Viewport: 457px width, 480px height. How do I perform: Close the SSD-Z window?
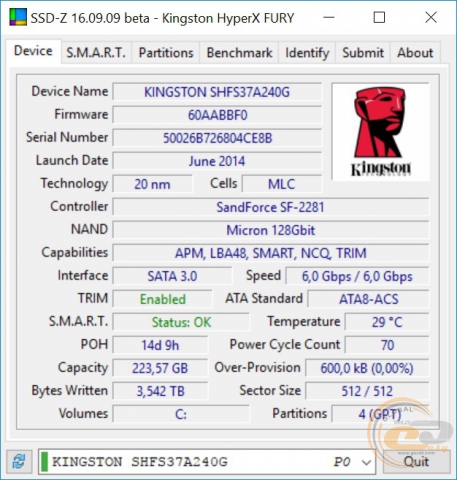click(431, 17)
